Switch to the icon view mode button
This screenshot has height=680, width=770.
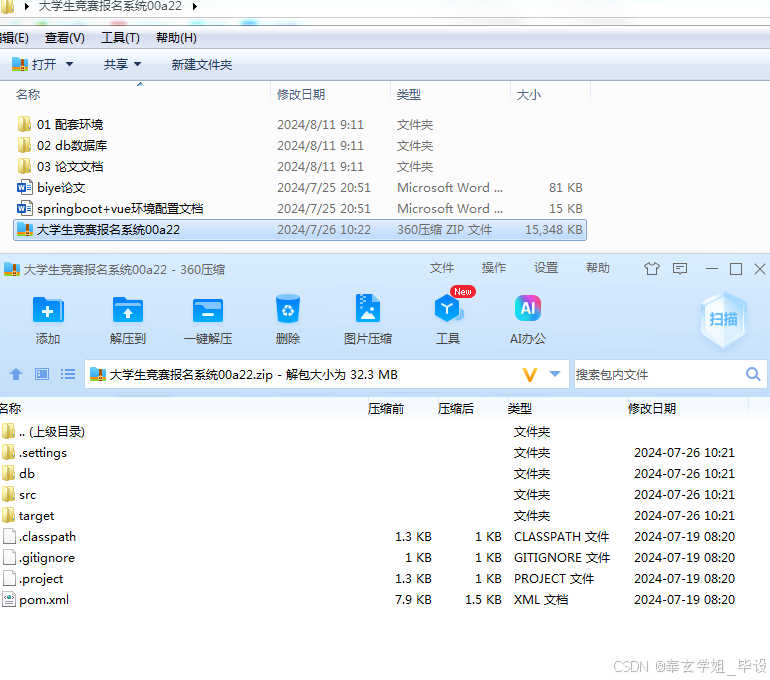click(42, 375)
